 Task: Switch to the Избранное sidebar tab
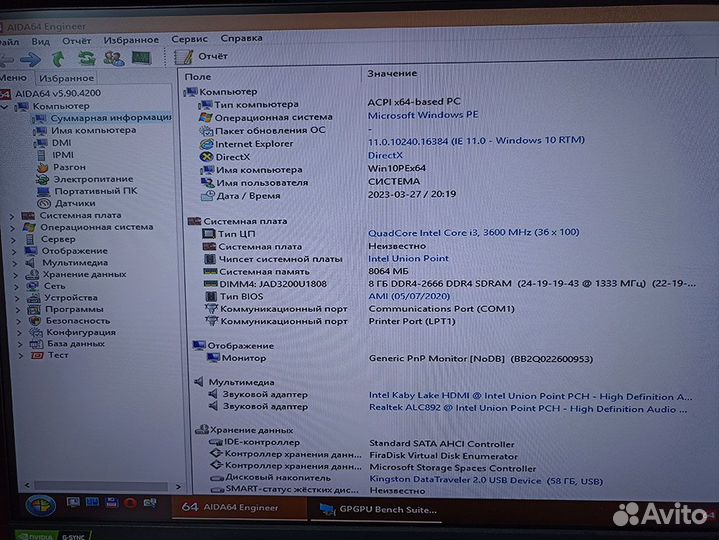(x=66, y=78)
